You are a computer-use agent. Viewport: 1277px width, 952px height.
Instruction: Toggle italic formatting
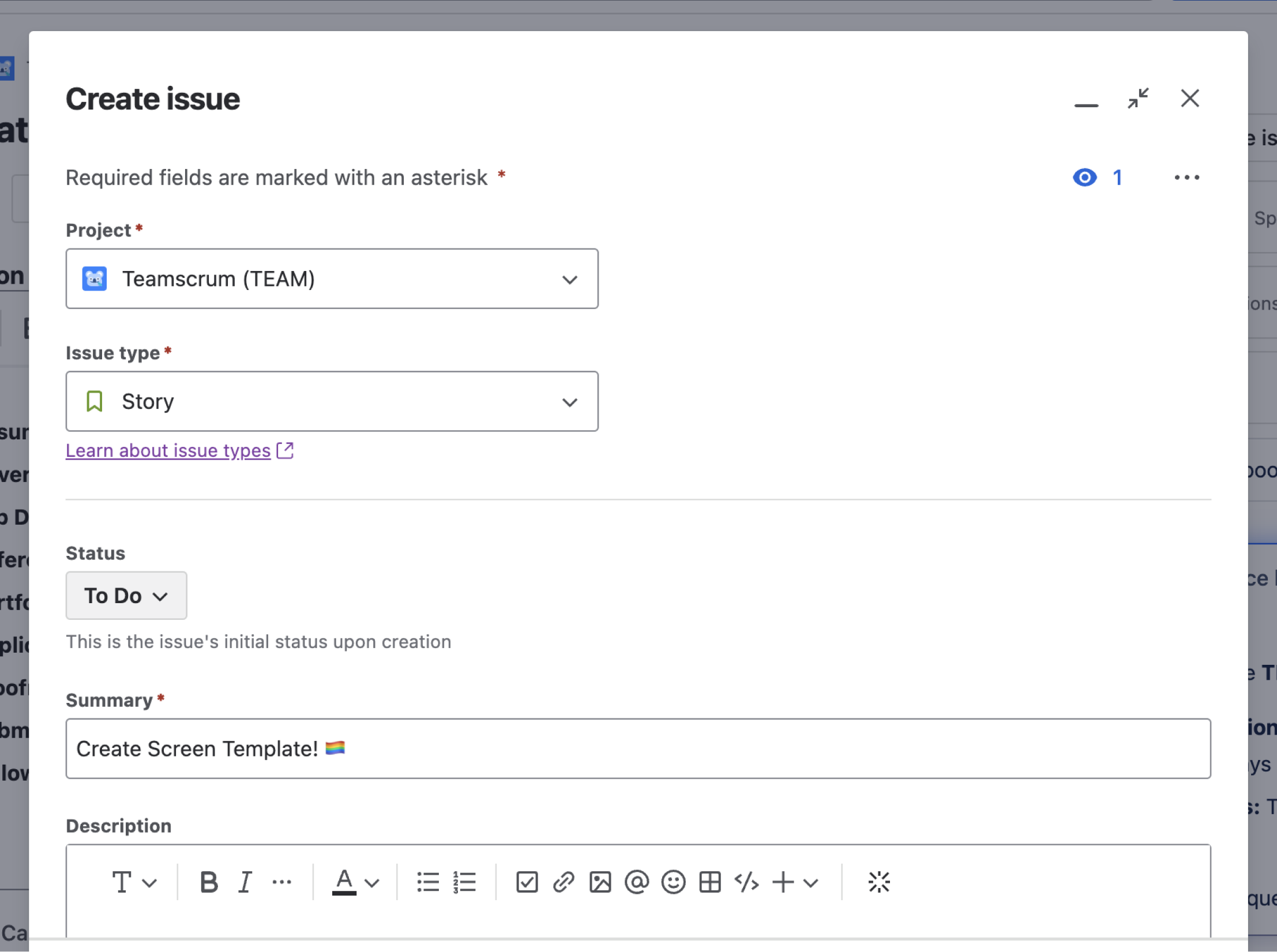pos(246,882)
